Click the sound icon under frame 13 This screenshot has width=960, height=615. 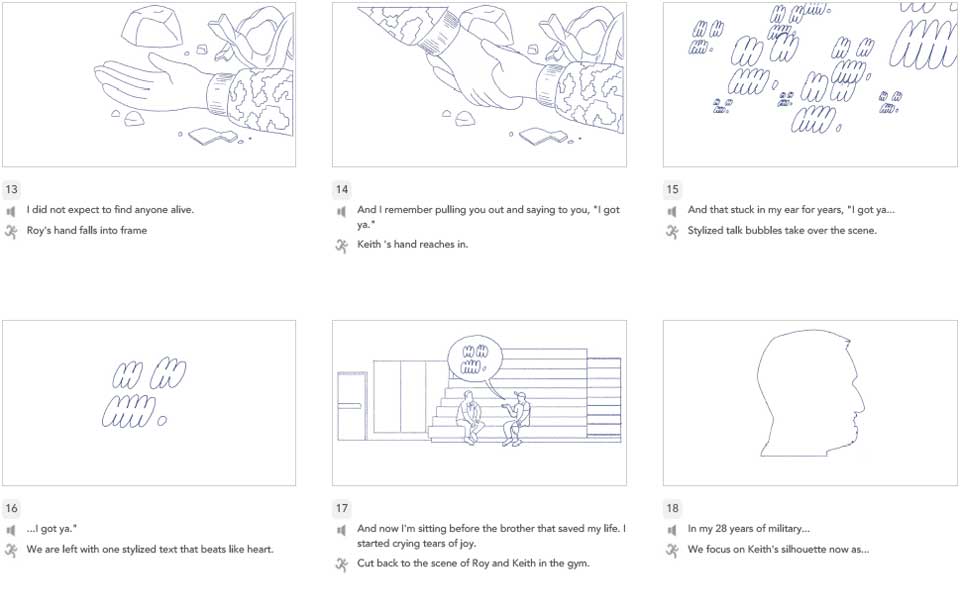(10, 211)
